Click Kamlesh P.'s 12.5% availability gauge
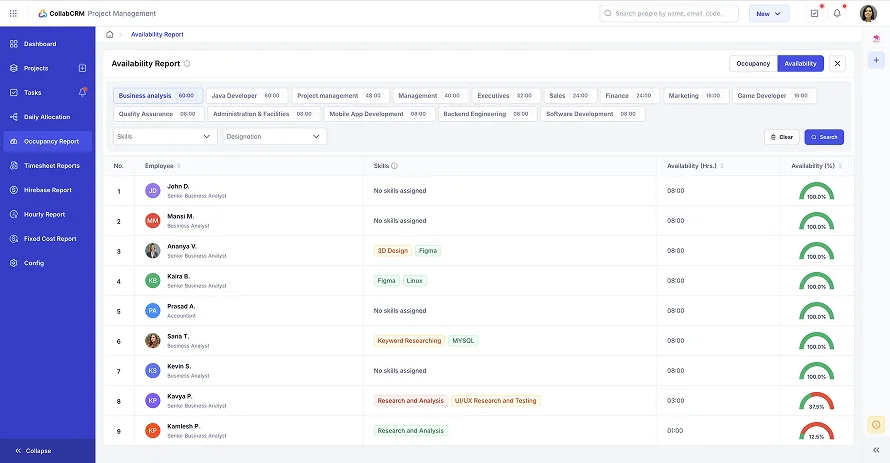The width and height of the screenshot is (890, 463). click(816, 431)
